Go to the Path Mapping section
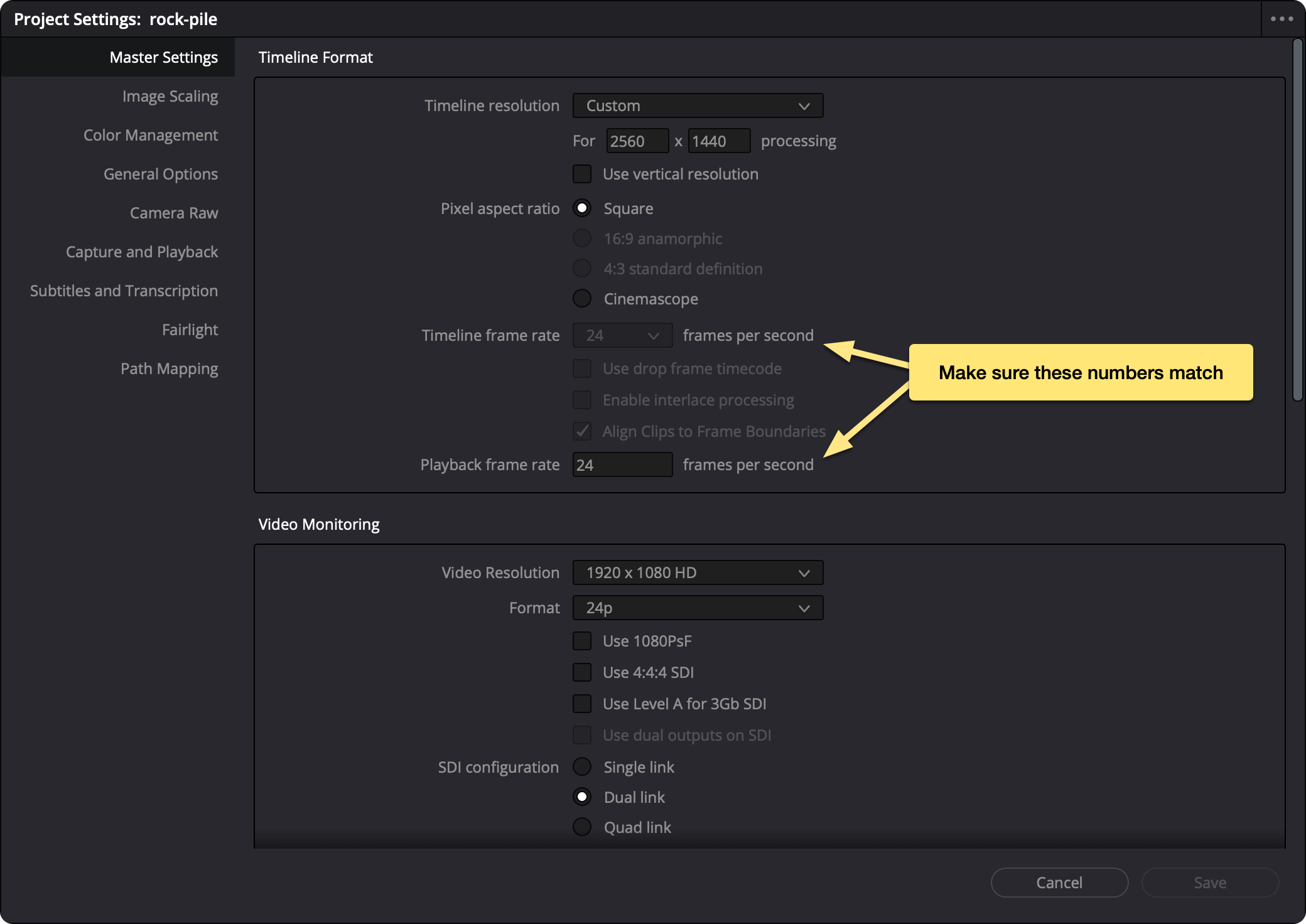 [x=117, y=368]
